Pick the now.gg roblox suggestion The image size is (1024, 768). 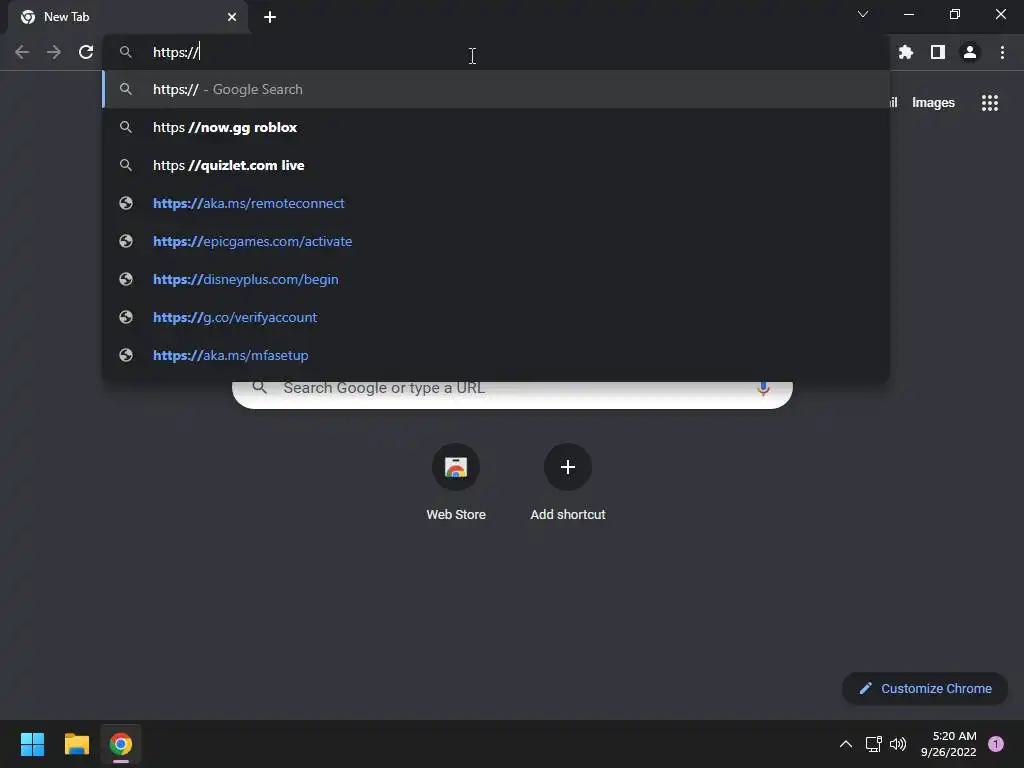click(x=496, y=127)
